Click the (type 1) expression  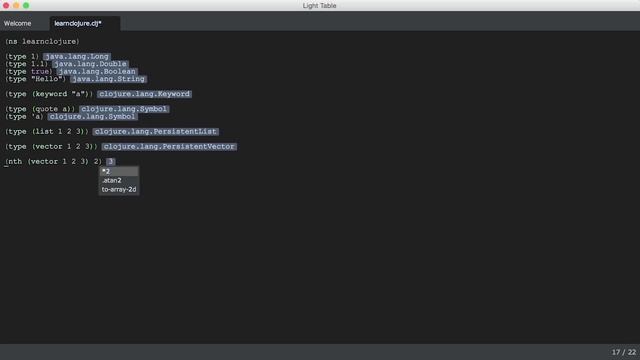pyautogui.click(x=22, y=57)
